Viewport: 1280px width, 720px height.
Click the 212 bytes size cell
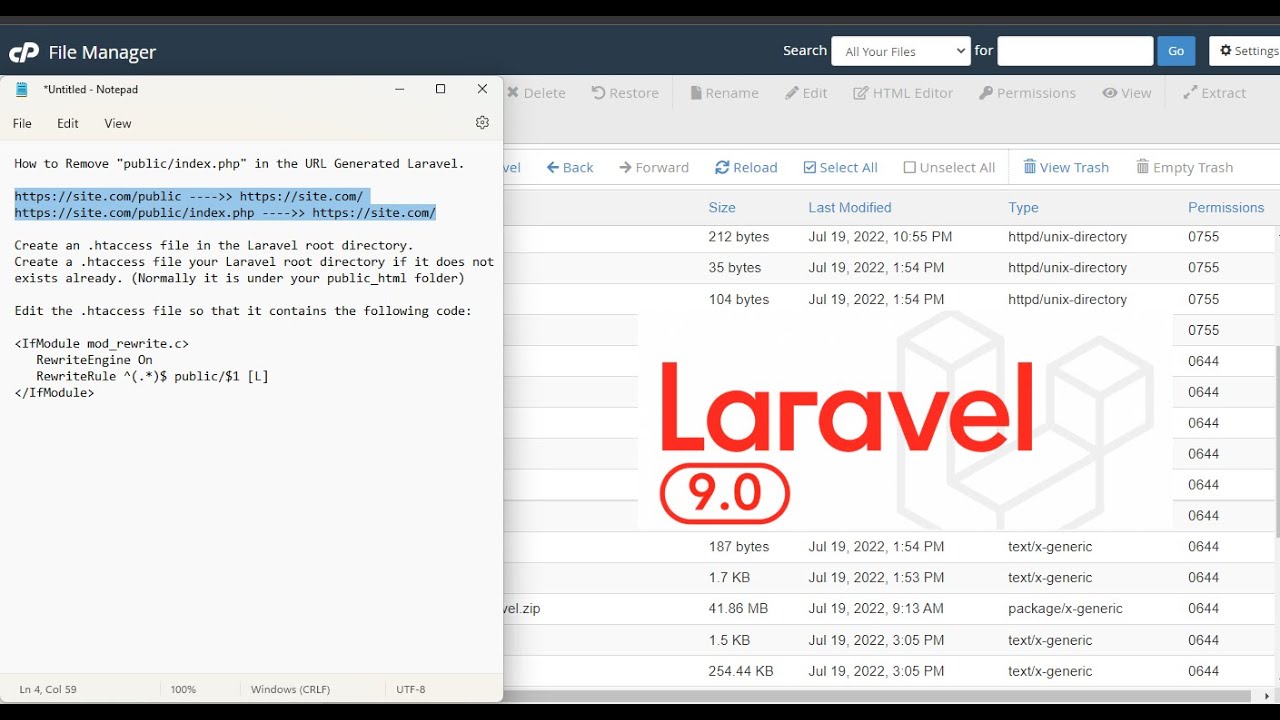point(739,237)
